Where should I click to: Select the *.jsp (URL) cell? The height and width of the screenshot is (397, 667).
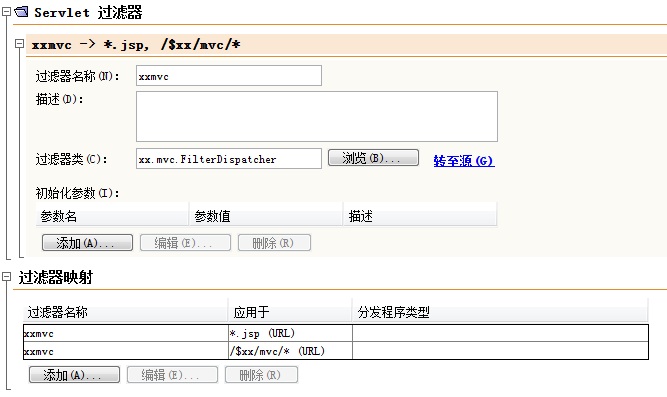290,333
